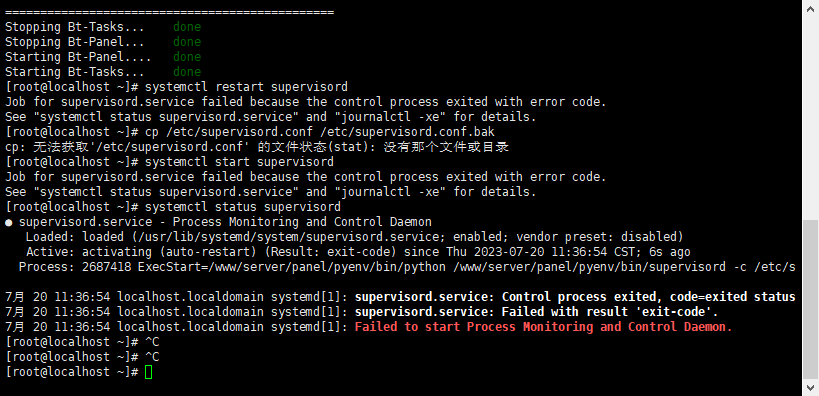Click the empty scrollbar track above the thumb

coord(810,116)
